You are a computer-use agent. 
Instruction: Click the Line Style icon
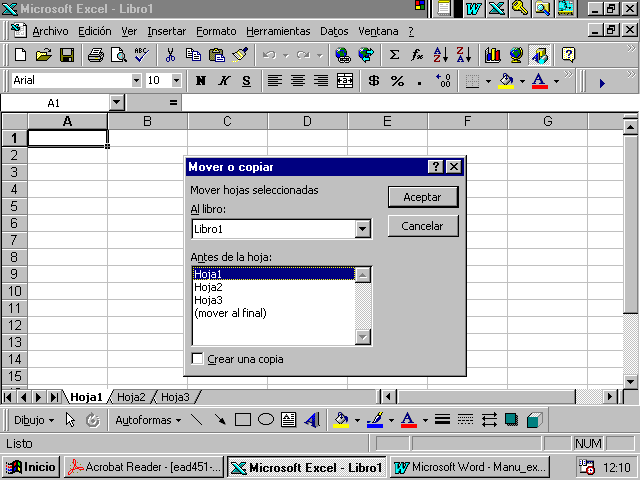pyautogui.click(x=442, y=420)
